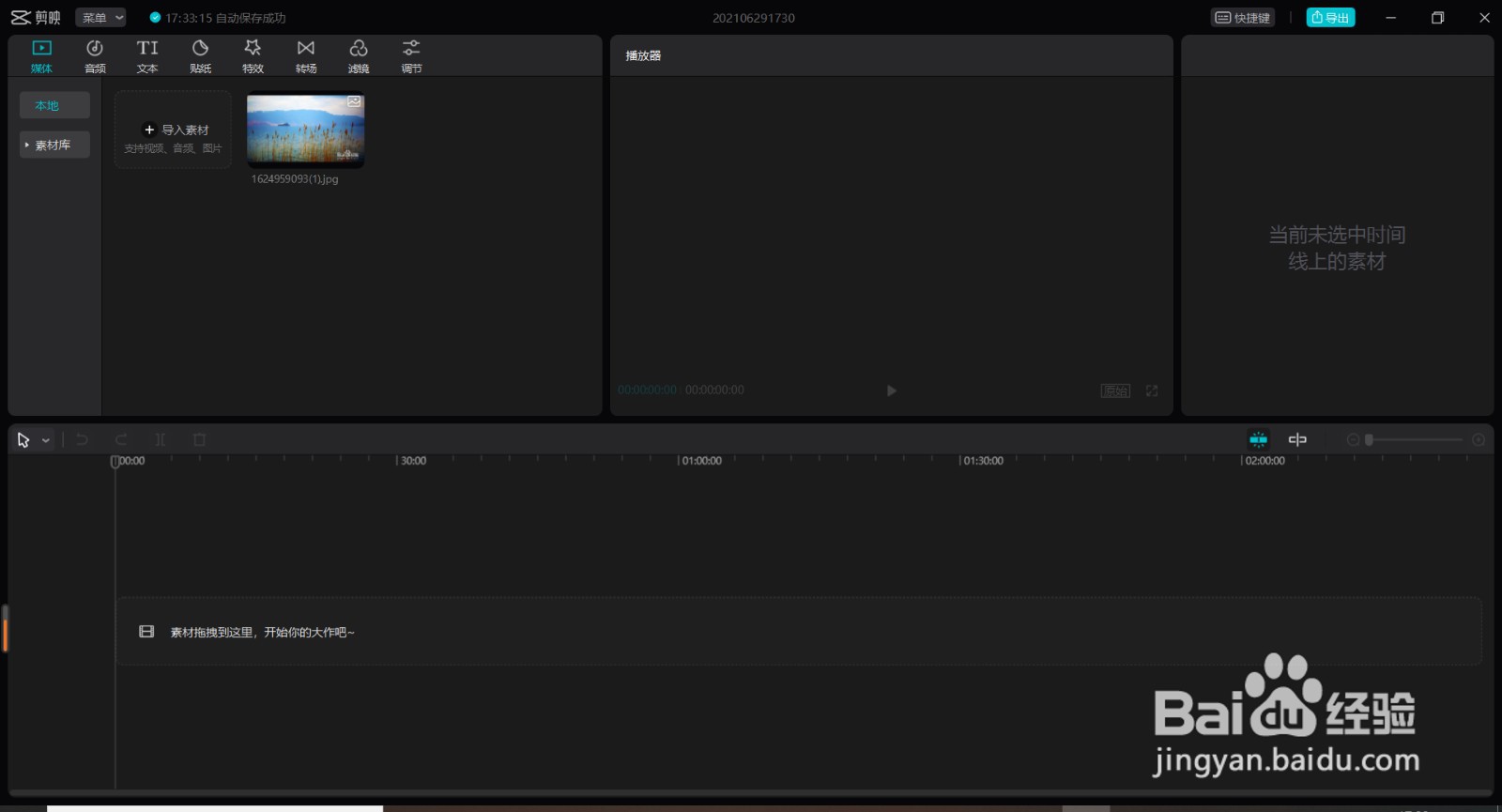Click the undo arrow
1502x812 pixels.
(82, 439)
